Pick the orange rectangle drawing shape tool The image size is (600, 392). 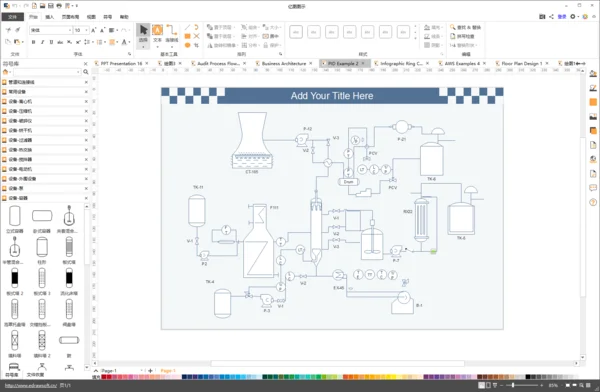(188, 36)
